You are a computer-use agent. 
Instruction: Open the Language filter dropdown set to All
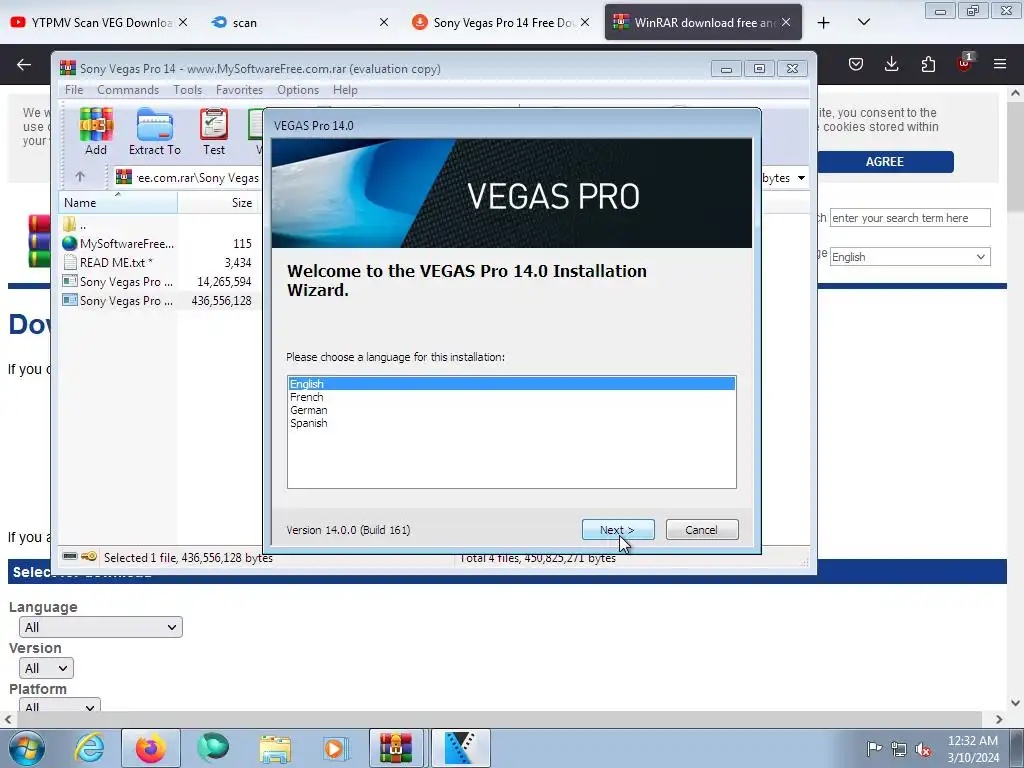click(101, 627)
